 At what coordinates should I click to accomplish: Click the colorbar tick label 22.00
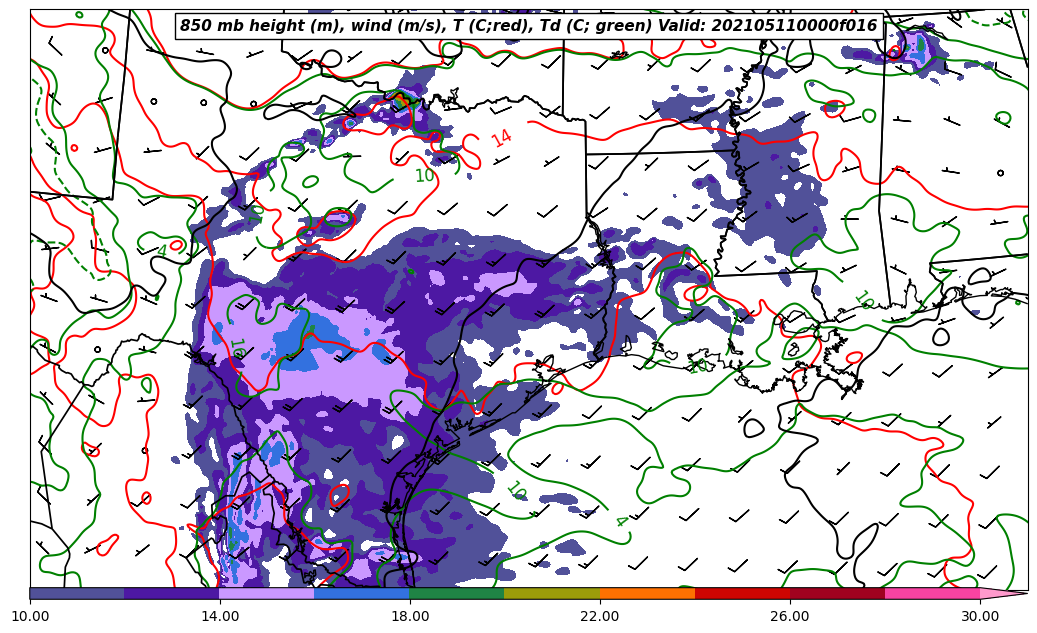(600, 616)
